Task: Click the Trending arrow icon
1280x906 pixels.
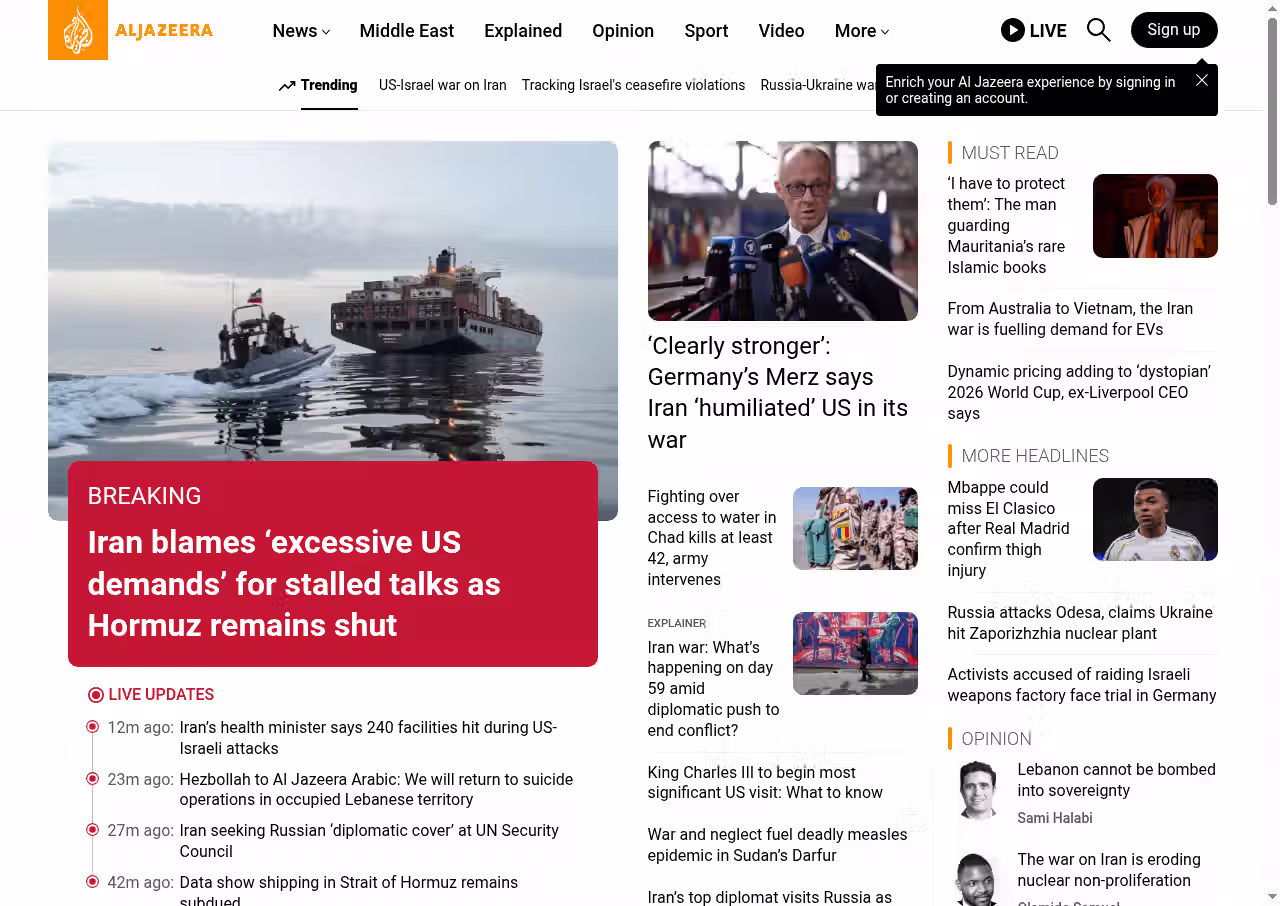Action: coord(287,86)
